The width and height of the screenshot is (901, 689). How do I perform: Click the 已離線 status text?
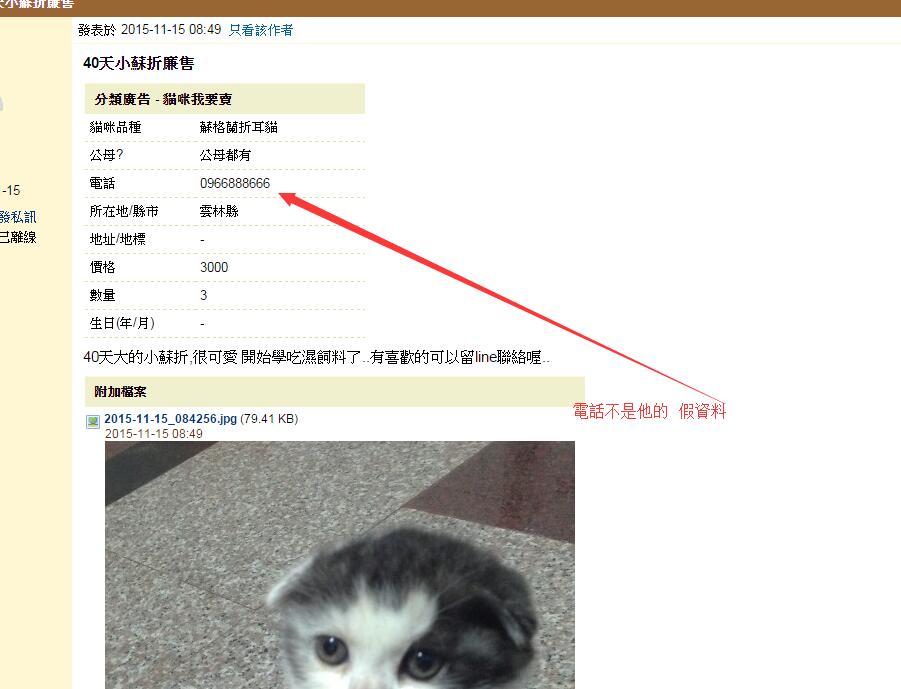pyautogui.click(x=18, y=237)
